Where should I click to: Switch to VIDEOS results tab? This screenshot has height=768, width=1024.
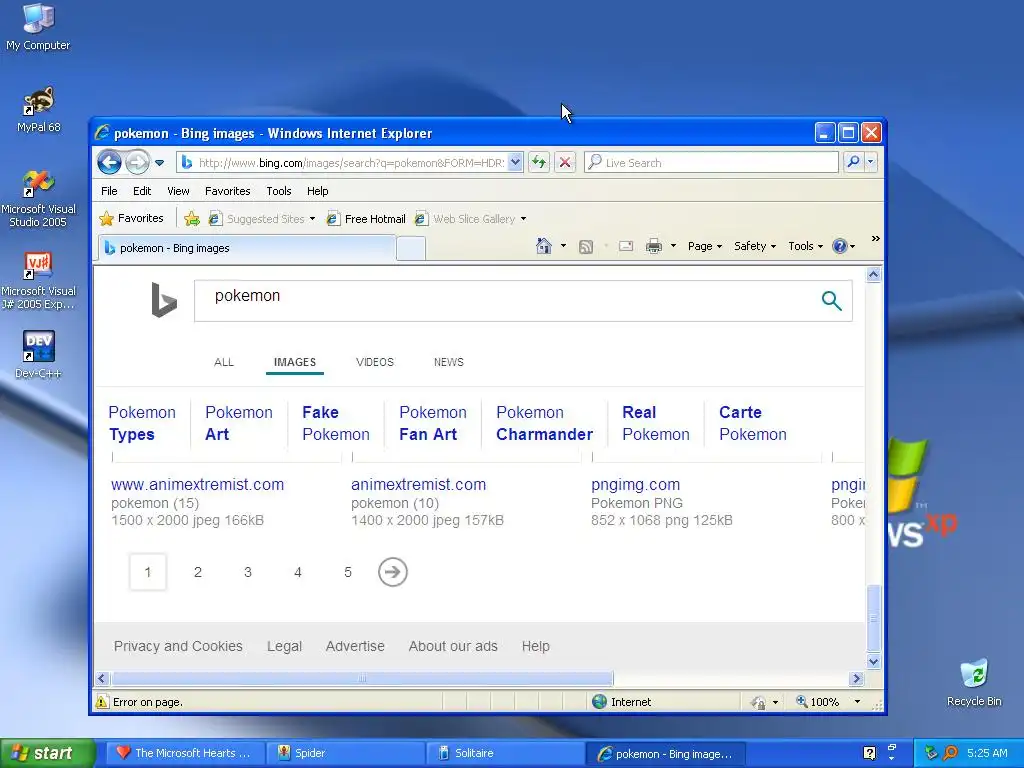[375, 362]
